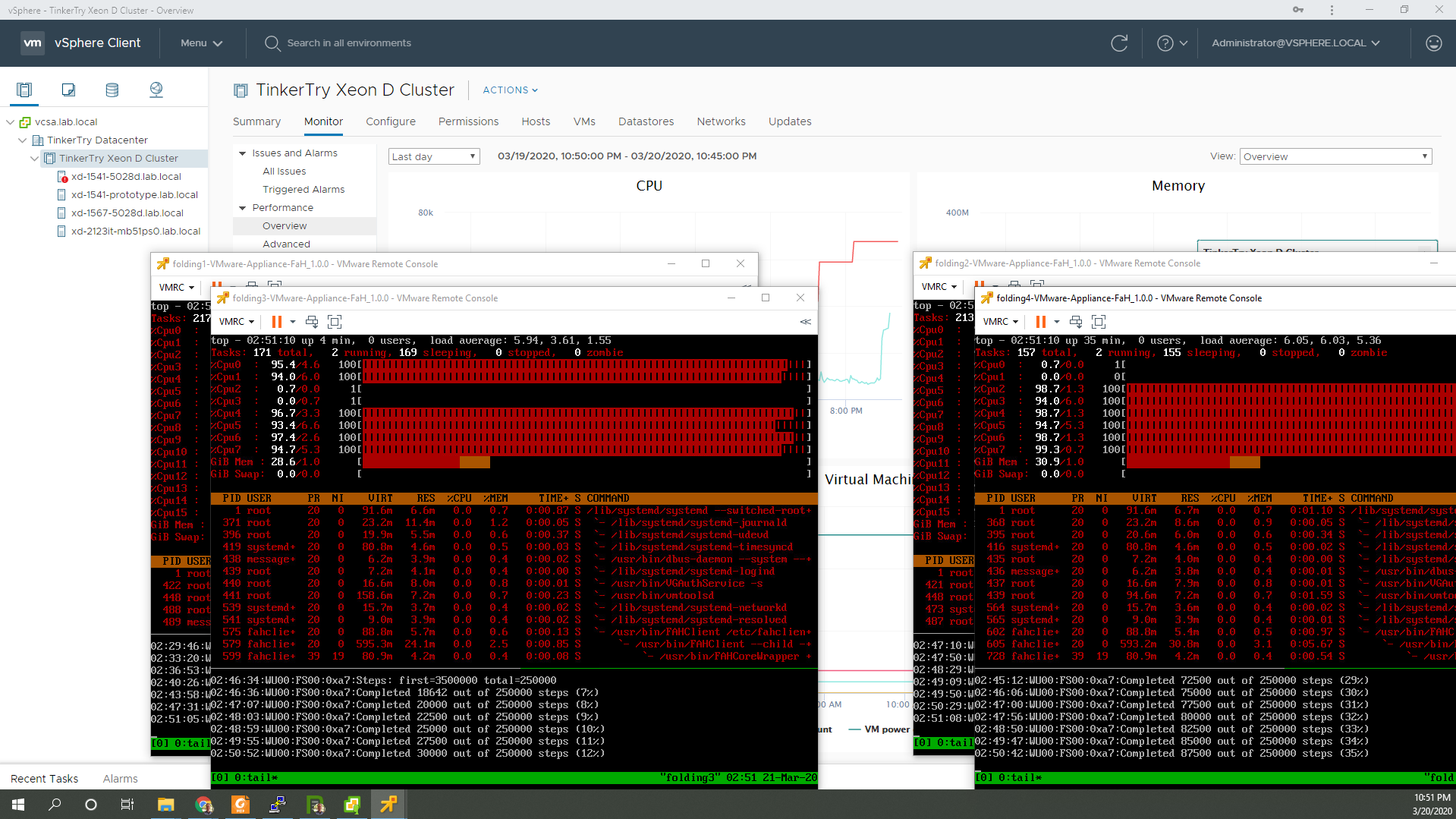
Task: Open power options arrow in folding3 console
Action: tap(293, 322)
